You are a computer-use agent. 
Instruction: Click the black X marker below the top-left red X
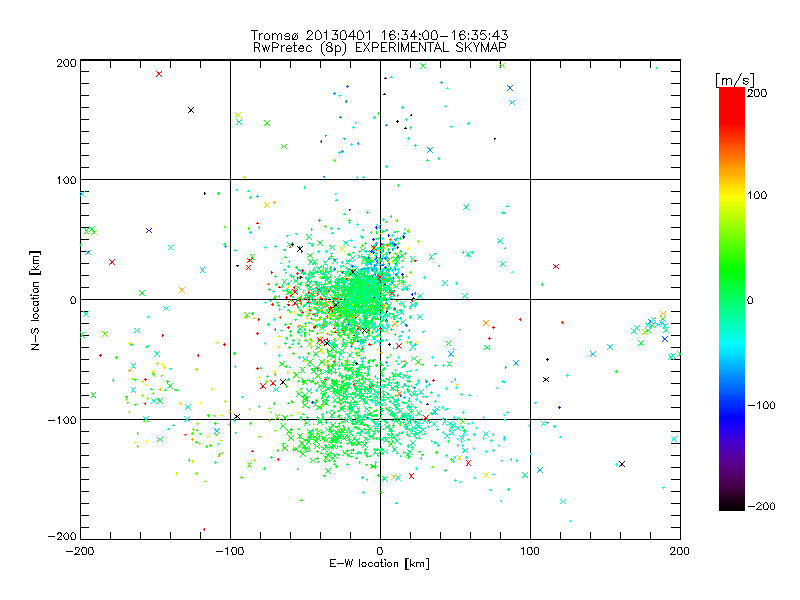point(191,110)
